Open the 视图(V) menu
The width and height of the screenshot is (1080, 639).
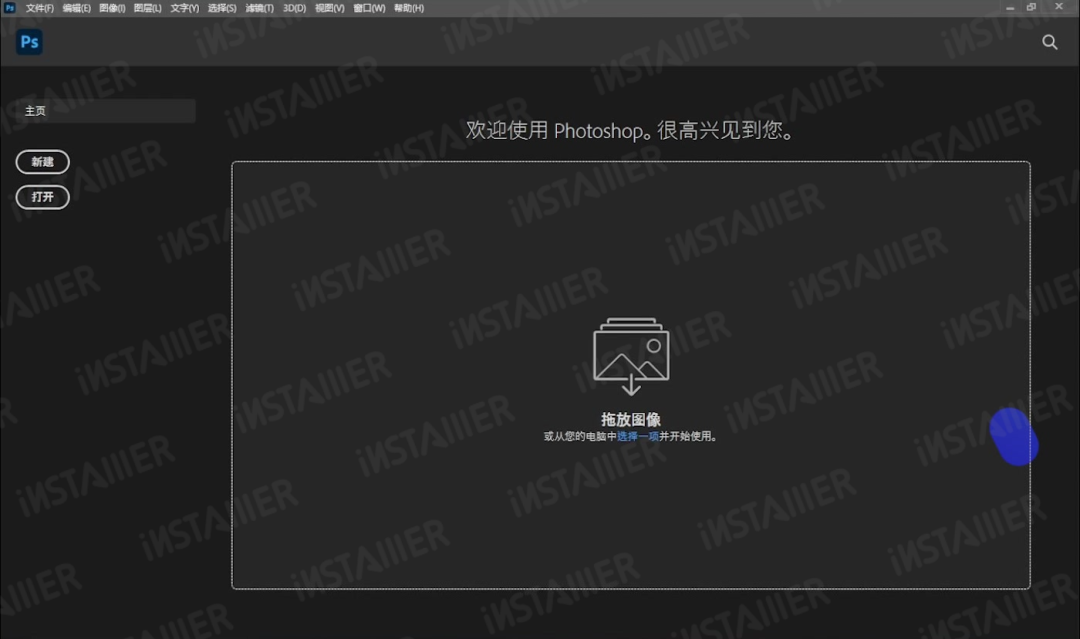329,8
